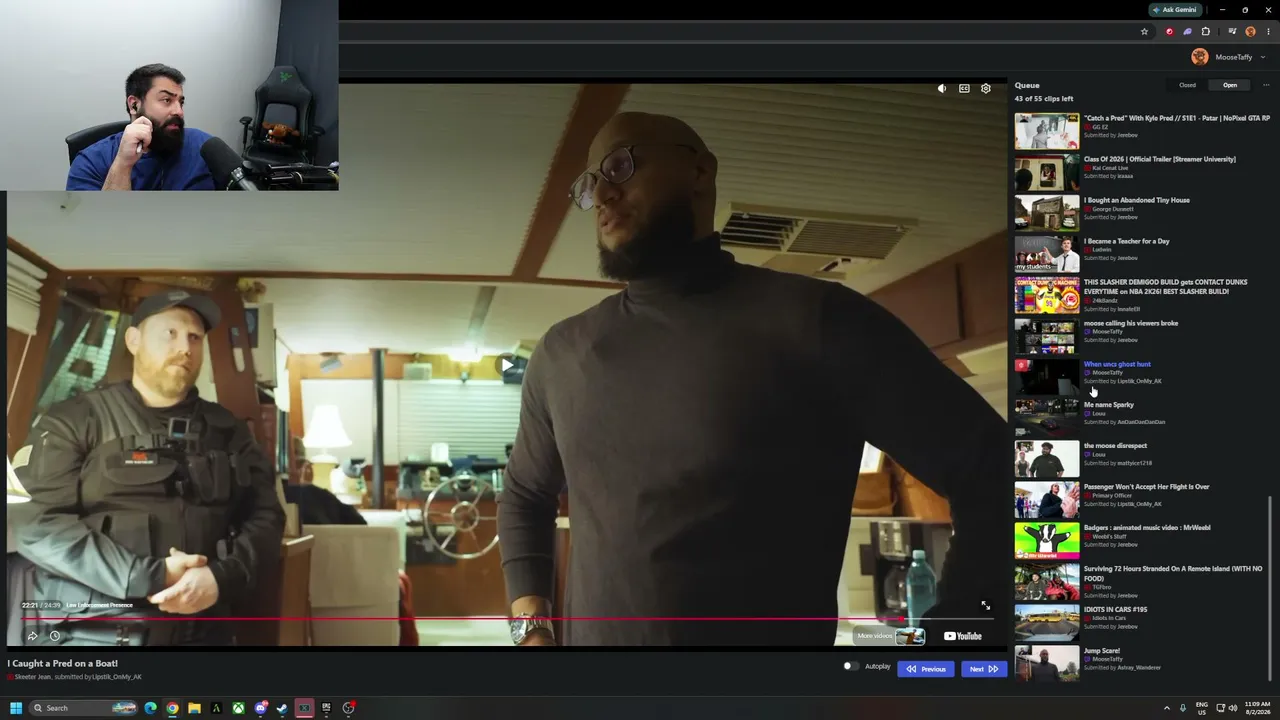The height and width of the screenshot is (720, 1280).
Task: Click the taskbar Search box
Action: 83,708
